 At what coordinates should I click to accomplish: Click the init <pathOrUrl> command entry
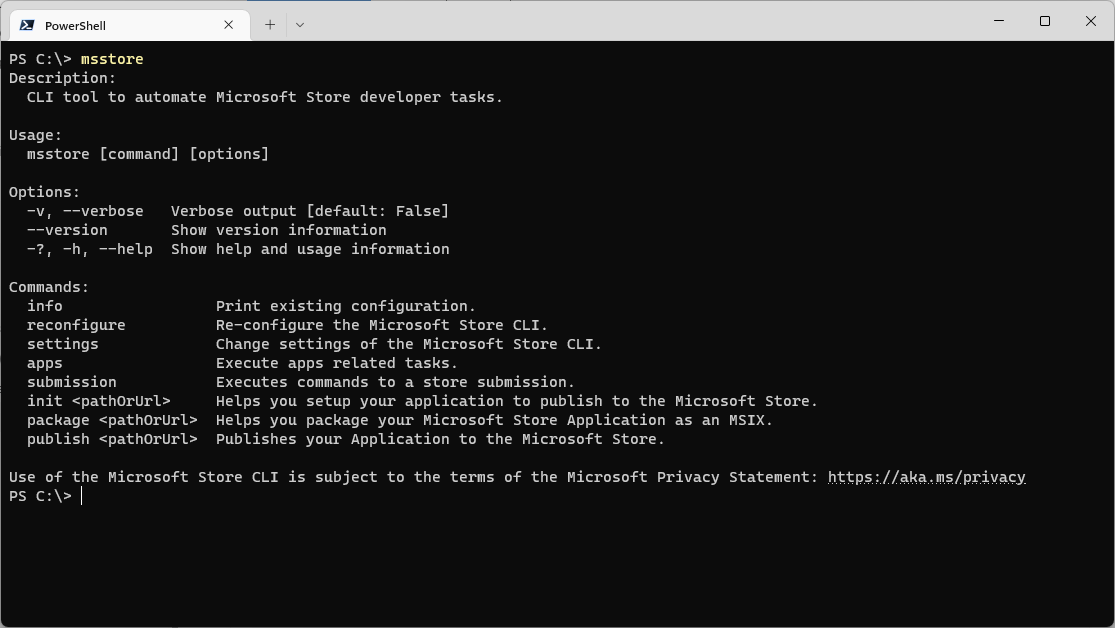pyautogui.click(x=99, y=401)
